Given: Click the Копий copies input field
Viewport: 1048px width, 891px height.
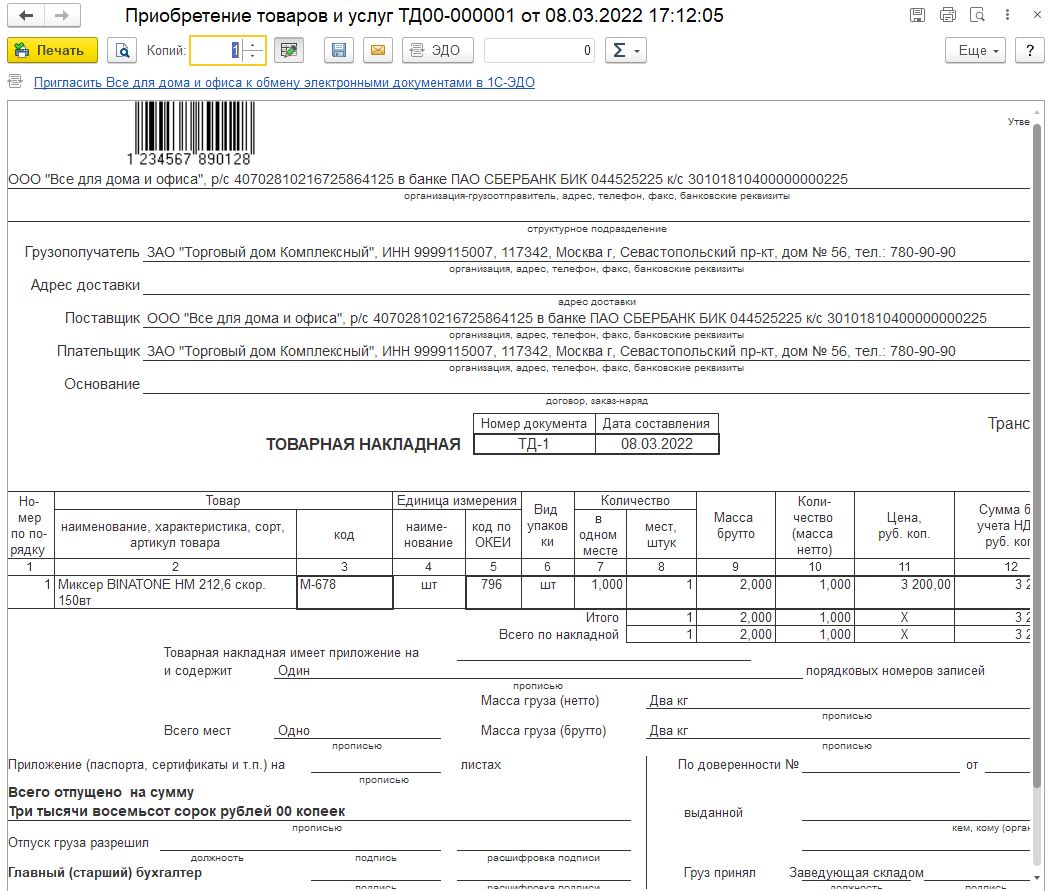Looking at the screenshot, I should 215,50.
